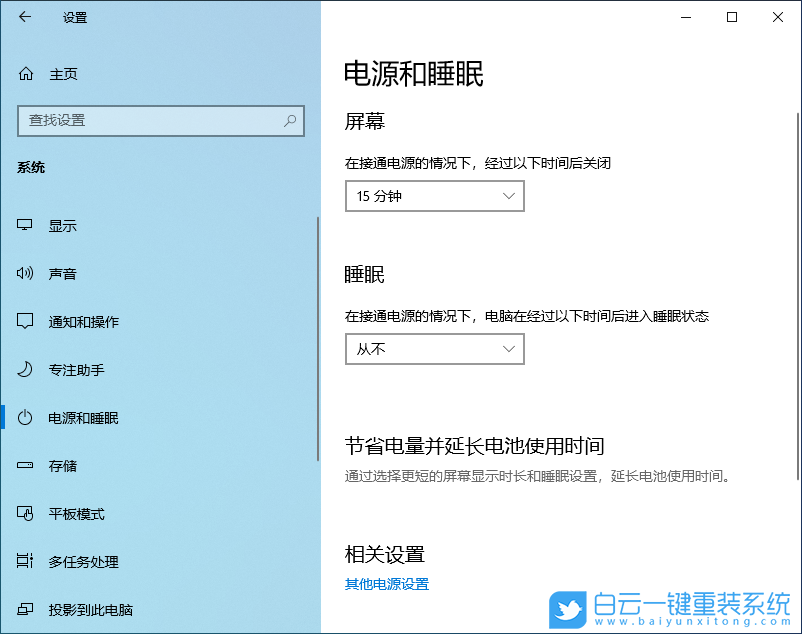Select 投影到此电脑 projection settings icon
Image resolution: width=802 pixels, height=634 pixels.
pyautogui.click(x=28, y=609)
